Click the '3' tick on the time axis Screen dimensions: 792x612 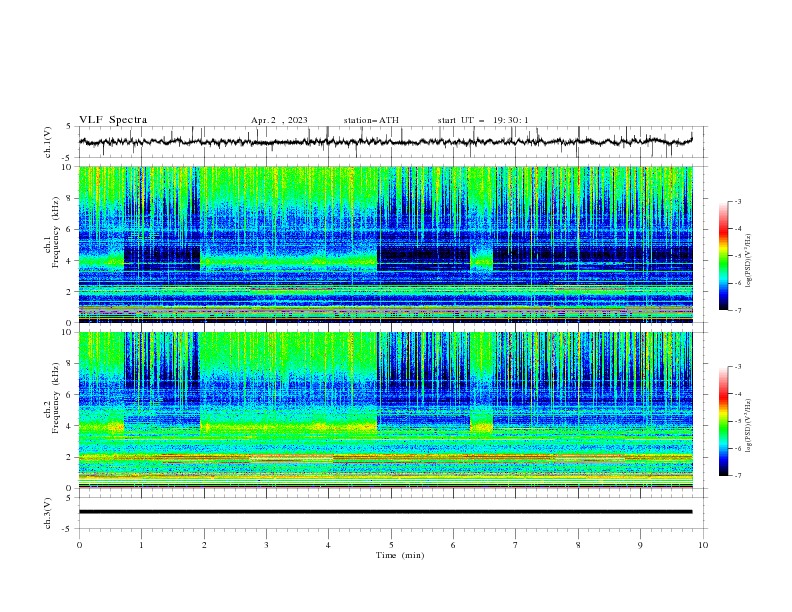pyautogui.click(x=266, y=545)
